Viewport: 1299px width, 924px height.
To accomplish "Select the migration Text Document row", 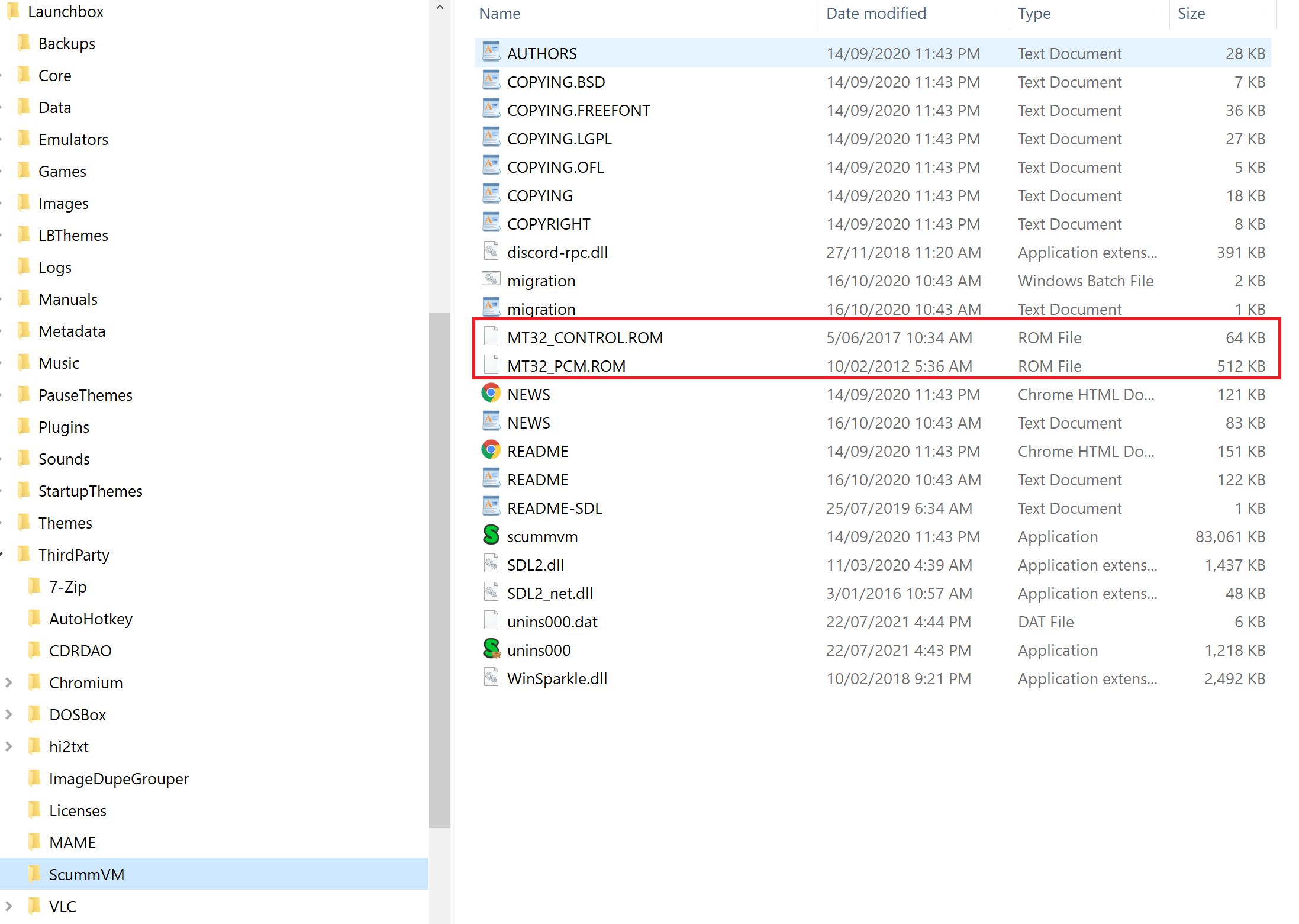I will pyautogui.click(x=873, y=309).
